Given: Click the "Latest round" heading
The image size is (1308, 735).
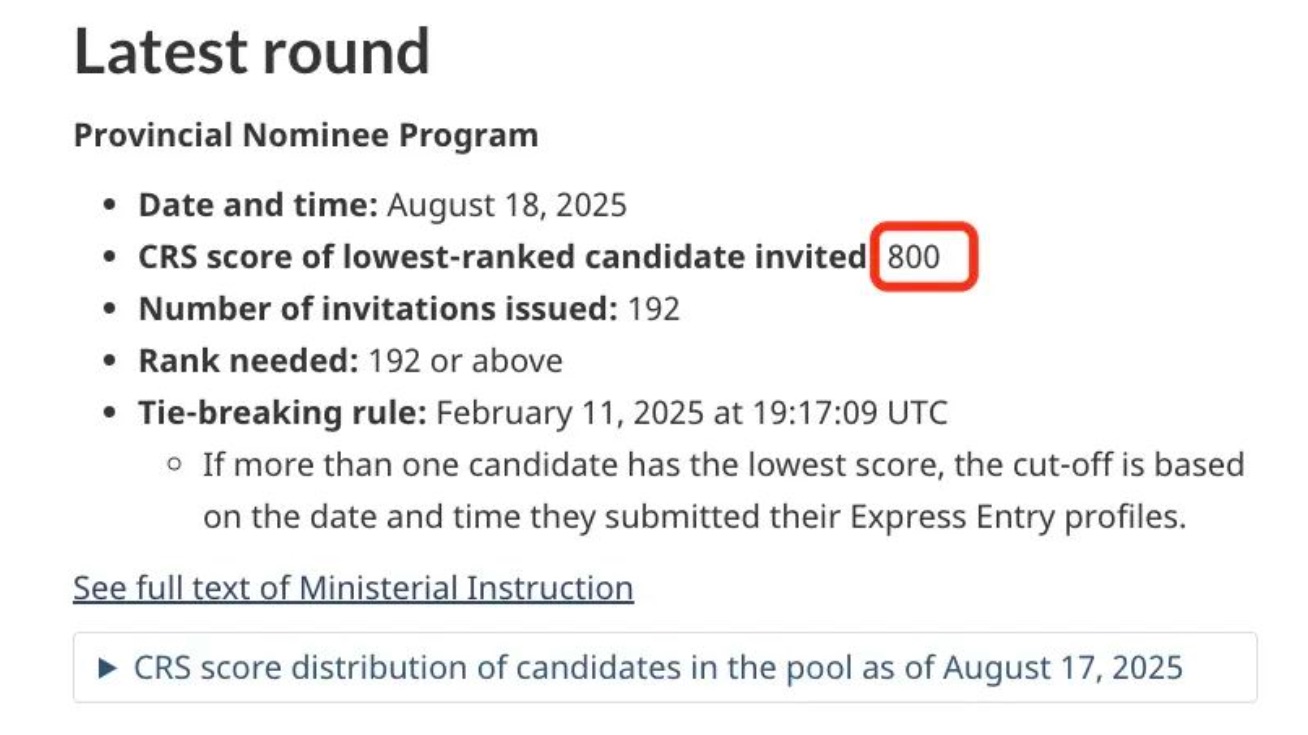Looking at the screenshot, I should click(x=252, y=52).
